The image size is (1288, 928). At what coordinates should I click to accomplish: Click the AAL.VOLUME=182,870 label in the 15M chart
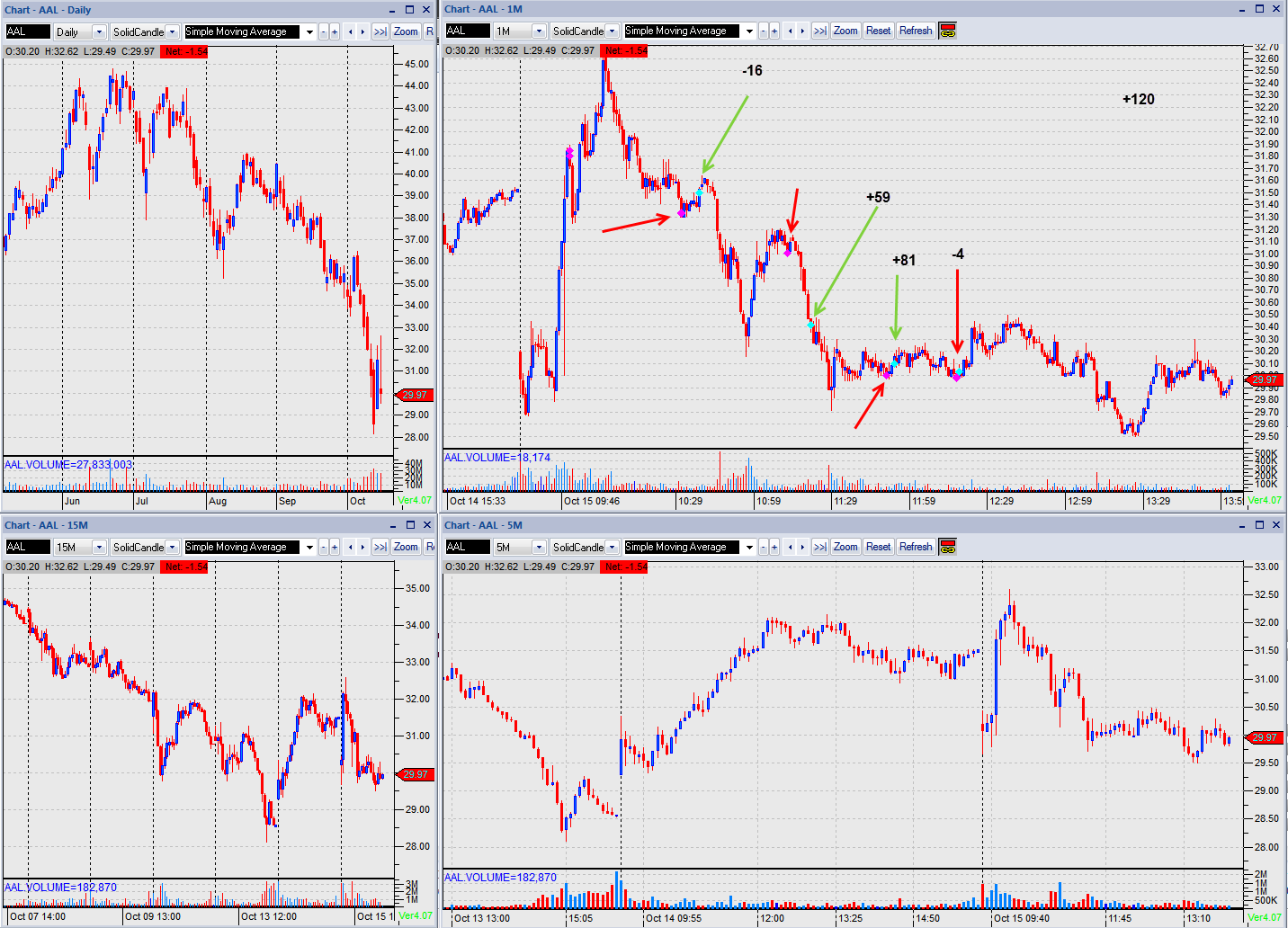61,888
